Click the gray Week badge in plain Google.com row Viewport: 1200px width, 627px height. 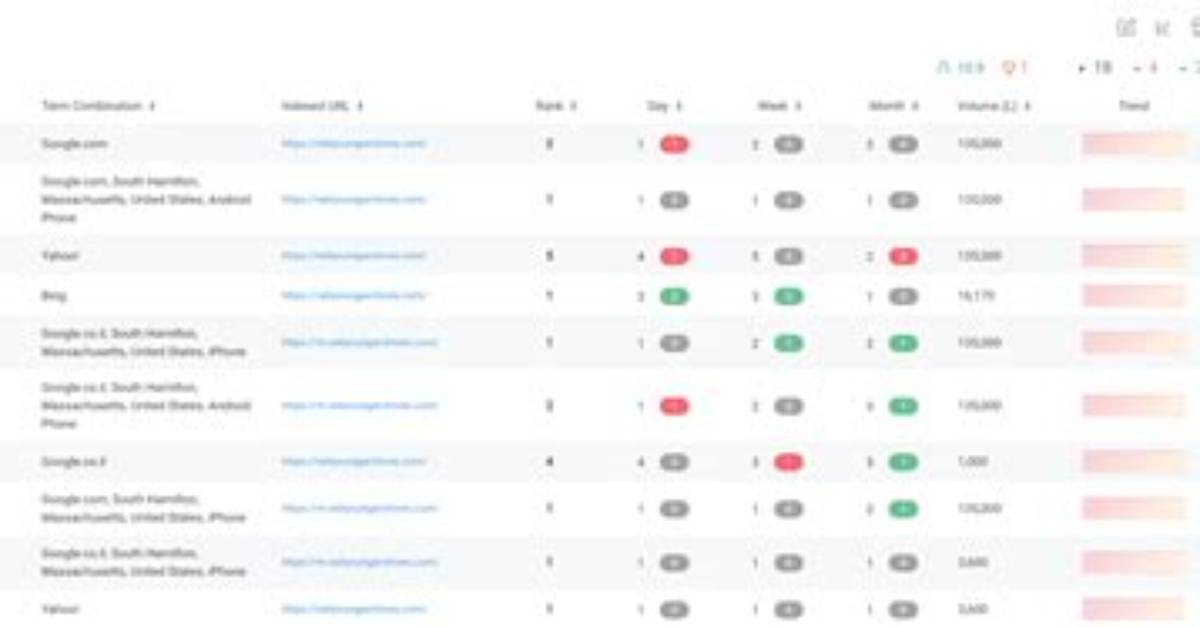click(x=789, y=145)
